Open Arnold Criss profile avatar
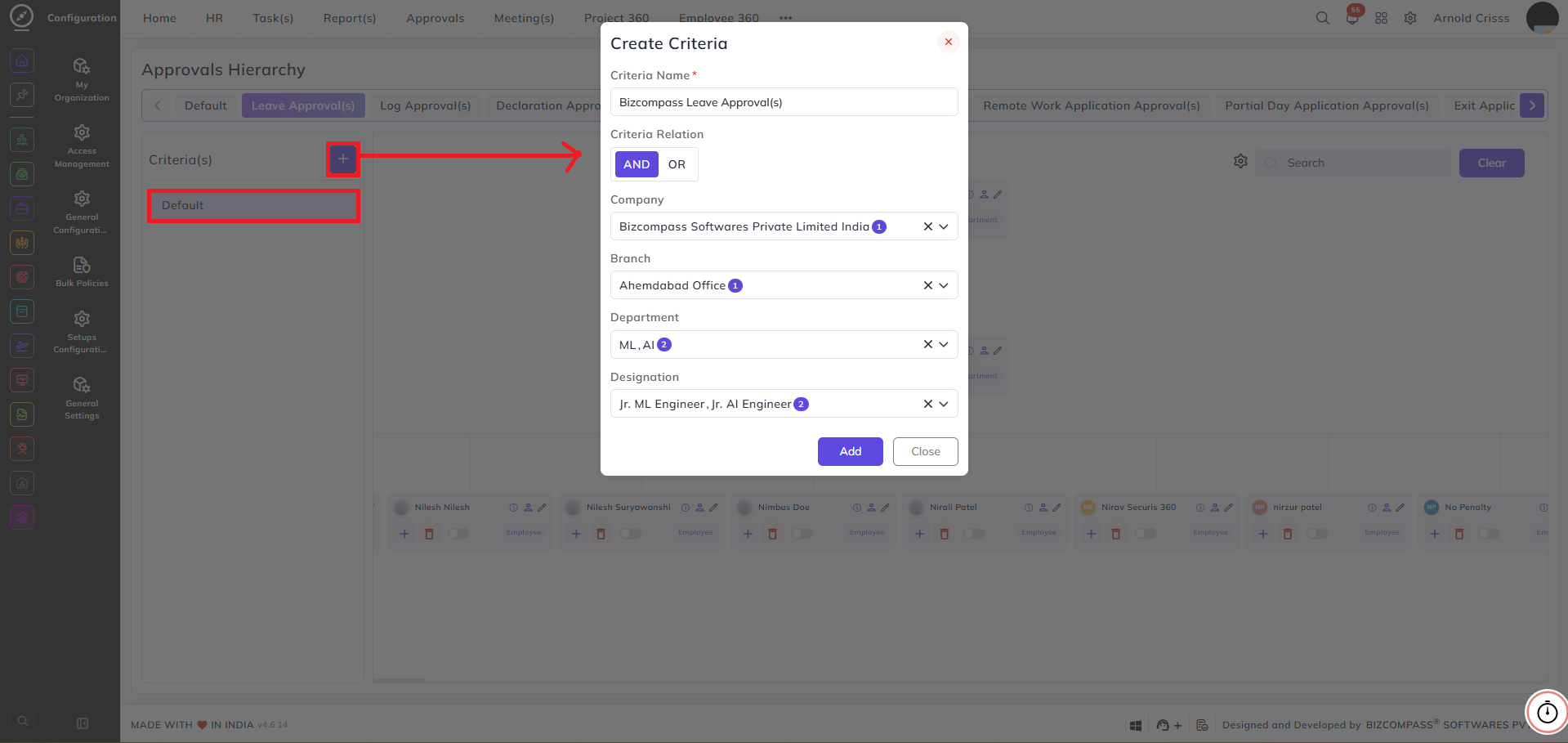The height and width of the screenshot is (743, 1568). pos(1542,18)
